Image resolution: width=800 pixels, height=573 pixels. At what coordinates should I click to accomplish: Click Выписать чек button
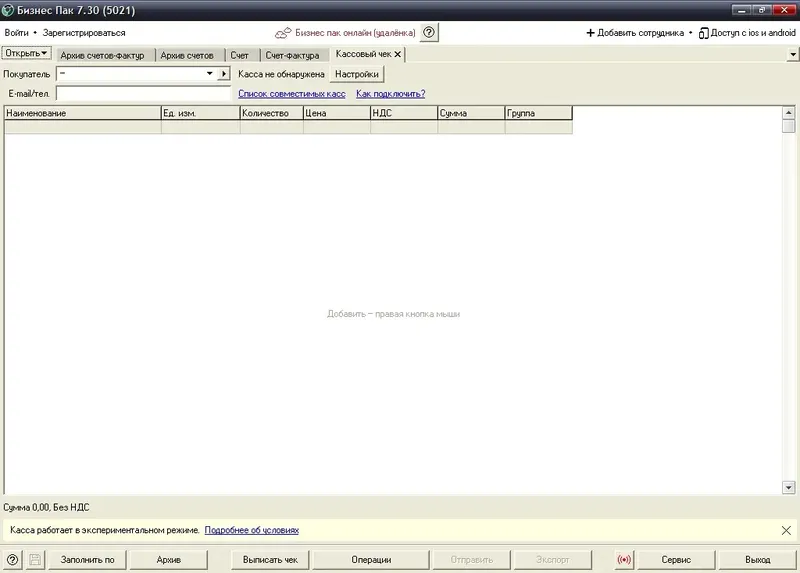[270, 560]
